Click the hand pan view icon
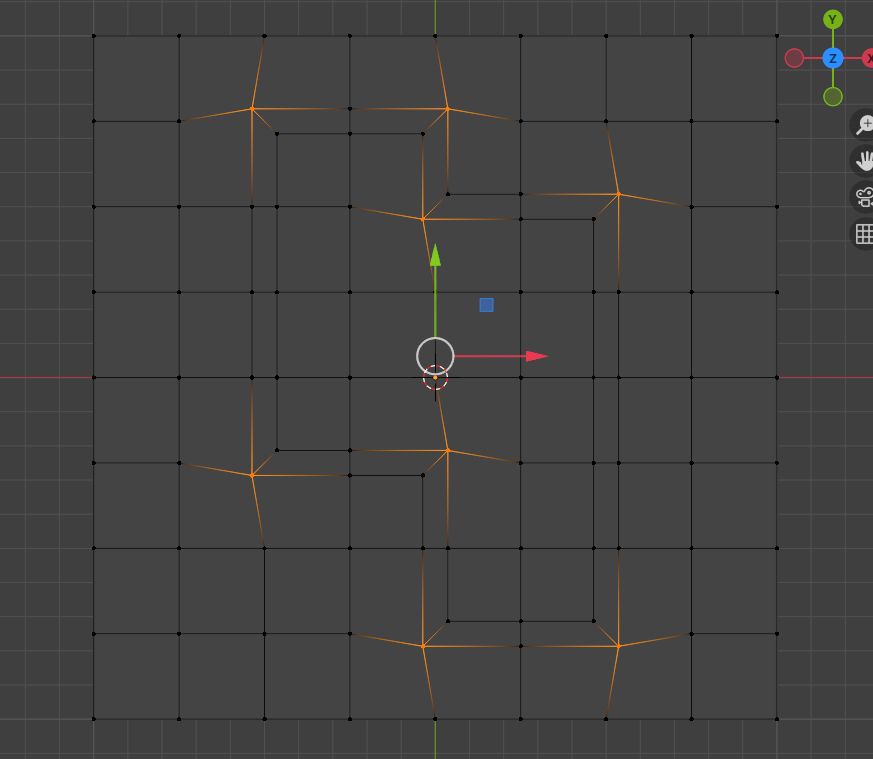Screen dimensions: 873x759 [864, 160]
